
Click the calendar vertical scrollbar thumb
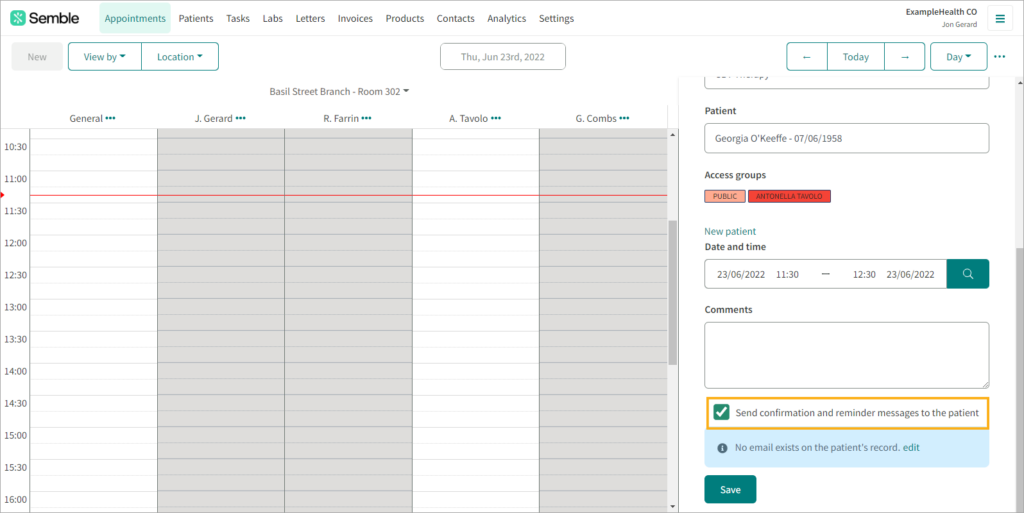(673, 292)
